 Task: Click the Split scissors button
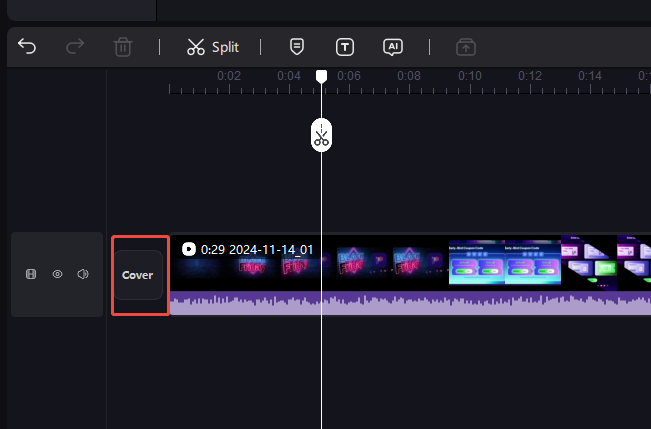click(x=213, y=47)
